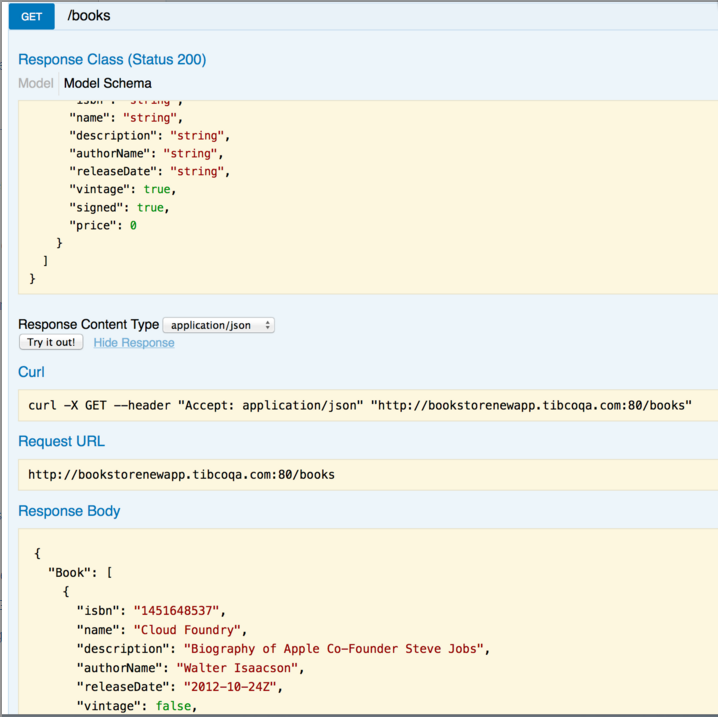This screenshot has height=717, width=718.
Task: Click inside the curl command box
Action: tap(368, 405)
